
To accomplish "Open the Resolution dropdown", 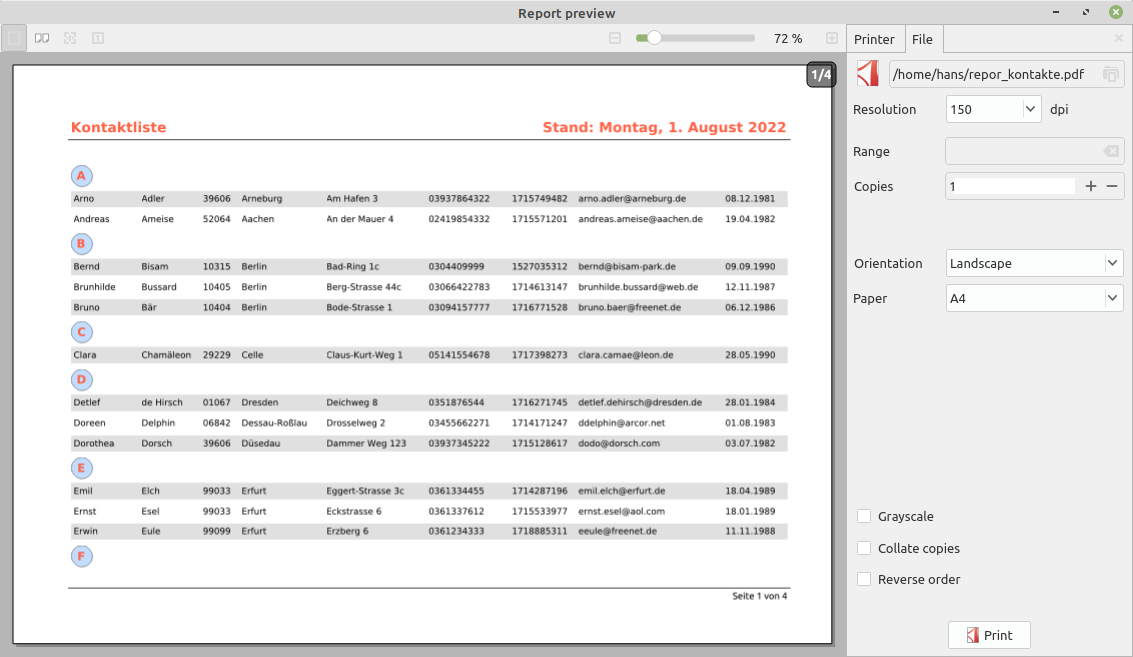I will 1031,109.
